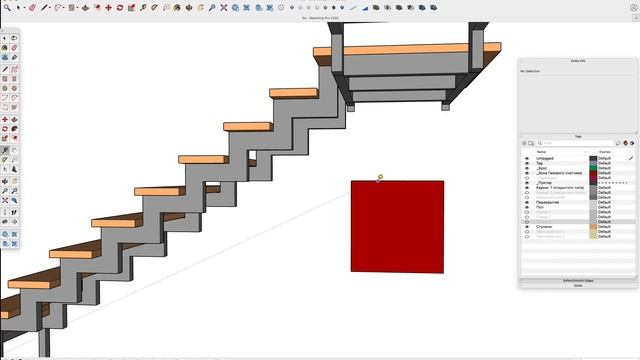The image size is (640, 360).
Task: Click the tag search field
Action: [575, 143]
